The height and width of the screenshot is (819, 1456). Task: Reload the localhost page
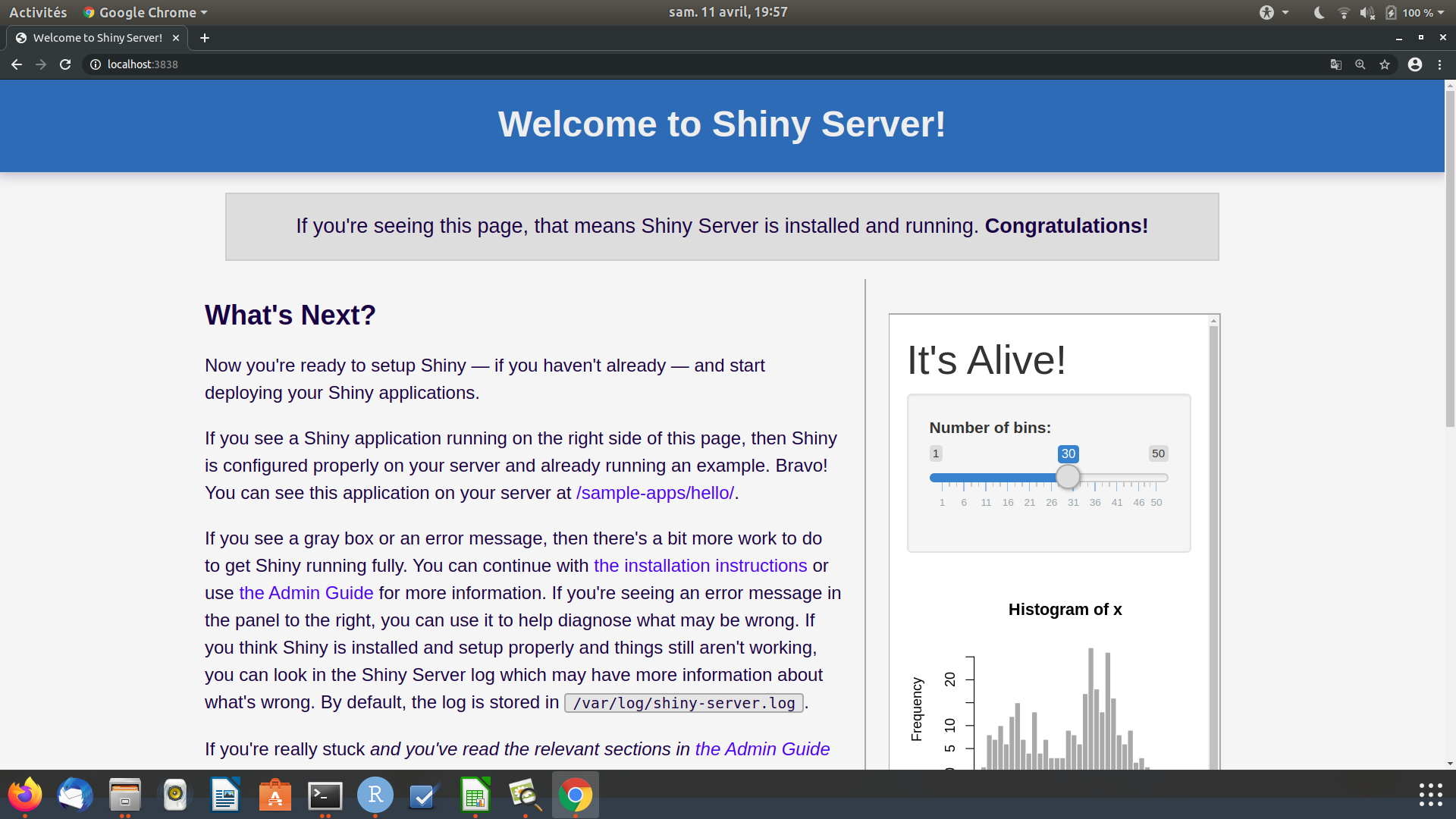tap(65, 64)
